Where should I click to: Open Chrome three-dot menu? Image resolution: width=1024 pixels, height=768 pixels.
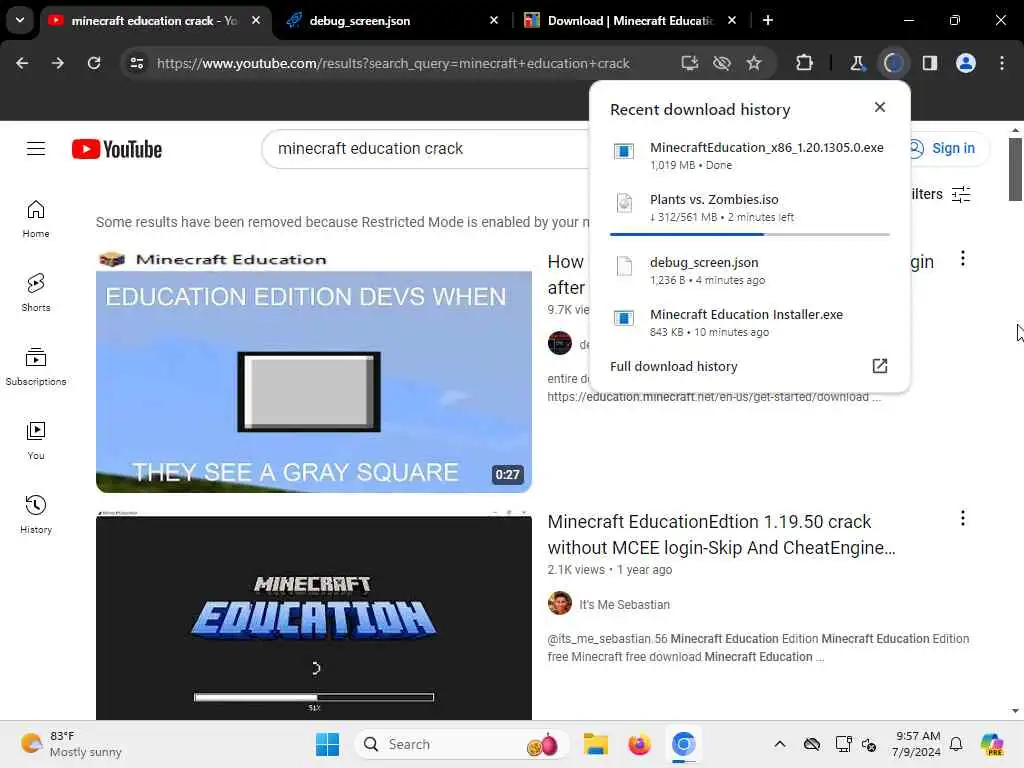1002,63
